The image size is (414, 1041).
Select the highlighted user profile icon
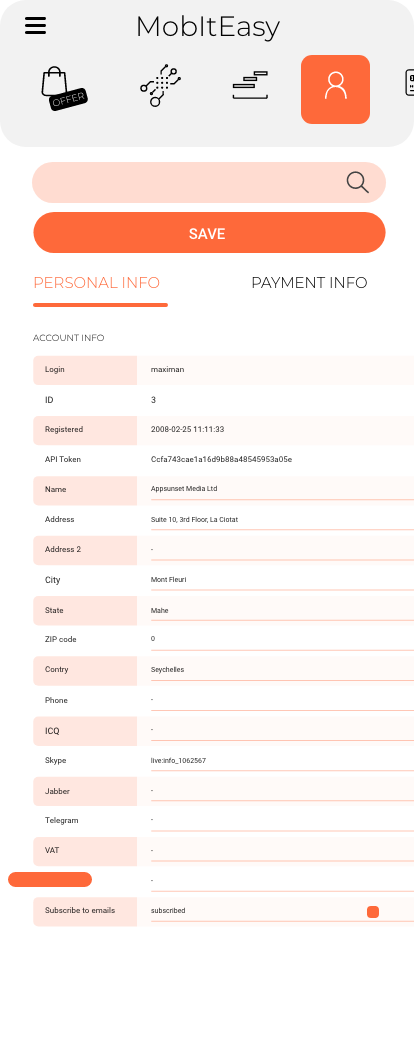pyautogui.click(x=335, y=90)
